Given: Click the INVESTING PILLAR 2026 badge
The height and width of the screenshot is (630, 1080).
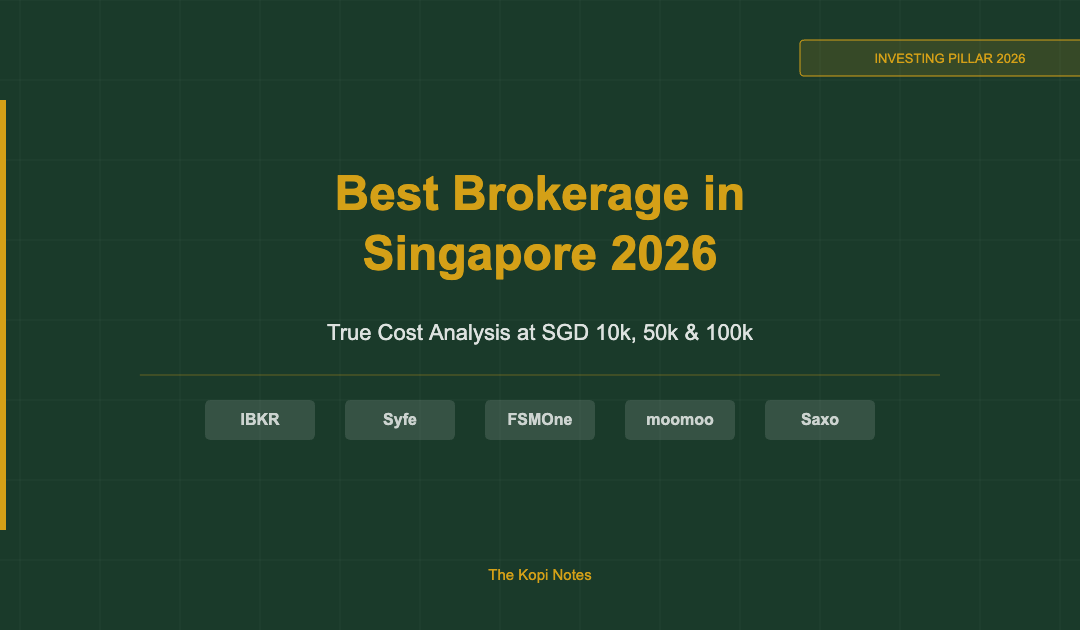Looking at the screenshot, I should click(x=940, y=58).
